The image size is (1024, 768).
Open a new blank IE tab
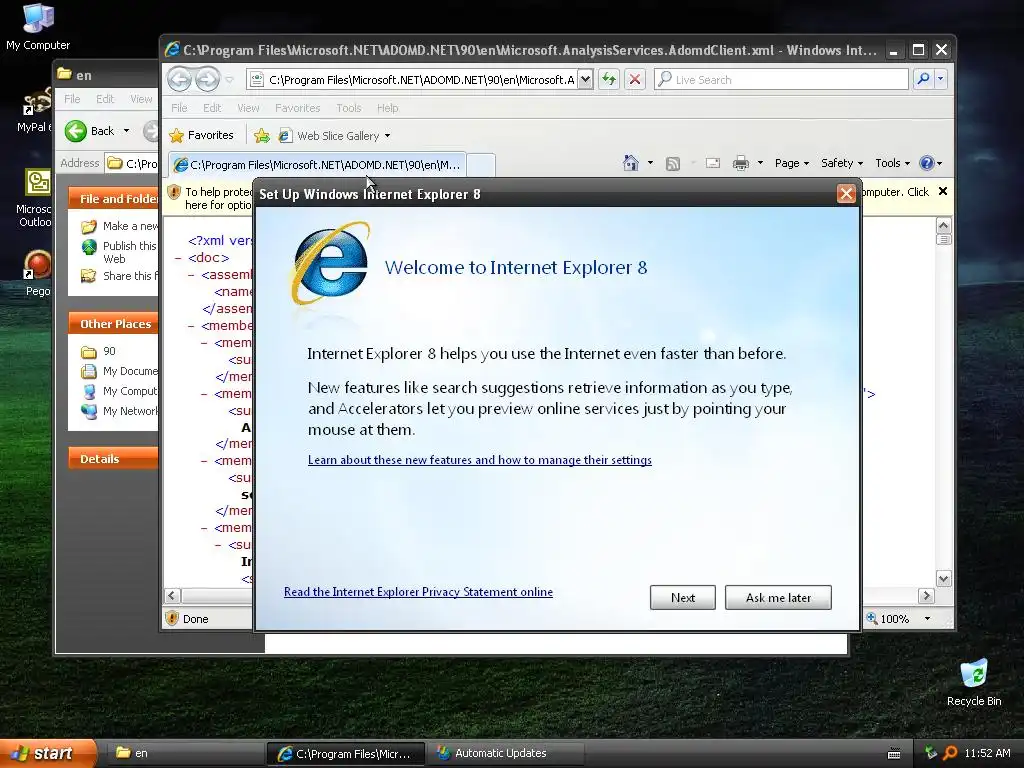[x=481, y=165]
